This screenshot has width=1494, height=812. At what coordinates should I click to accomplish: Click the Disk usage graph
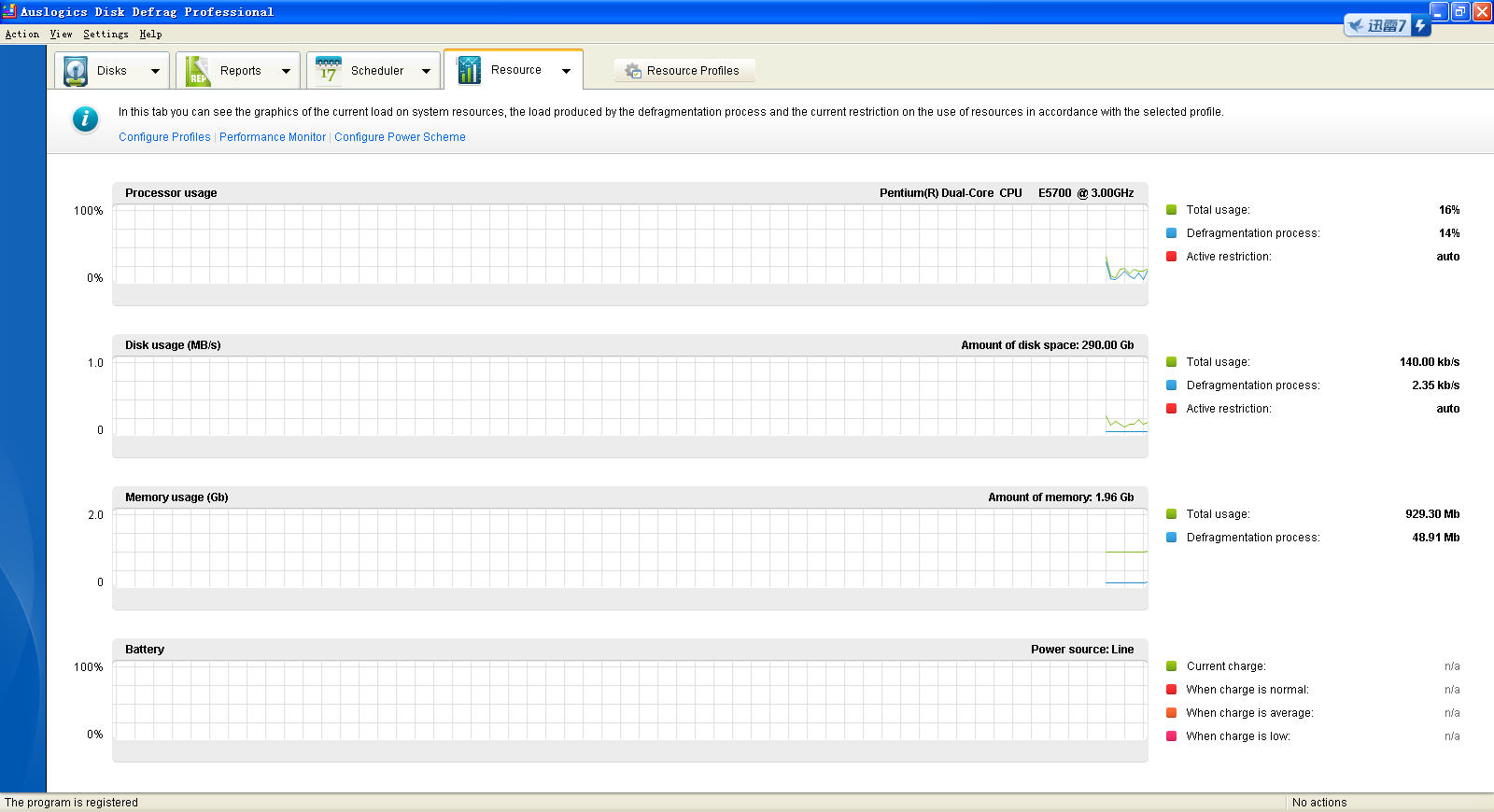(x=630, y=396)
